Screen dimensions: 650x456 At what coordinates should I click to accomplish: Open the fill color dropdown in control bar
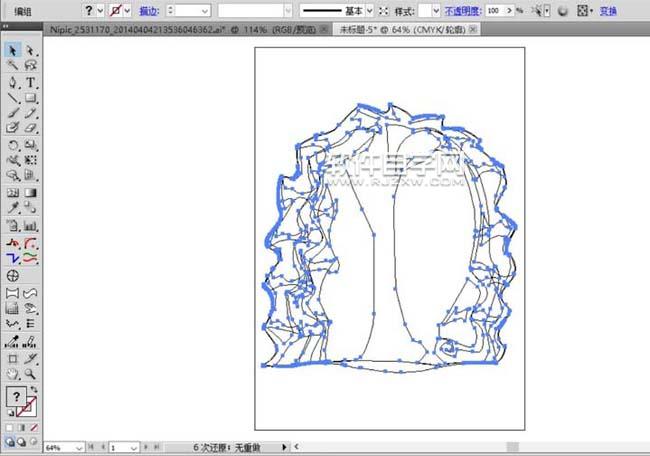pos(100,11)
